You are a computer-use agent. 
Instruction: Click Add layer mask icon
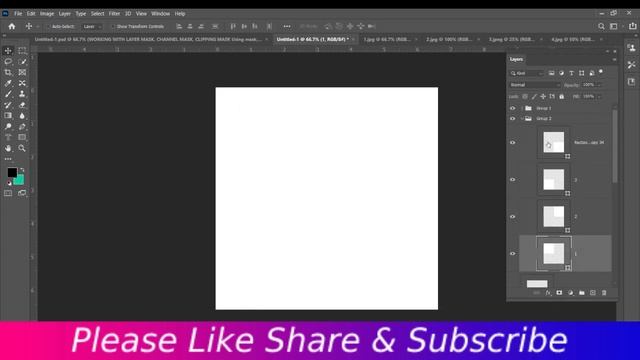pos(559,293)
